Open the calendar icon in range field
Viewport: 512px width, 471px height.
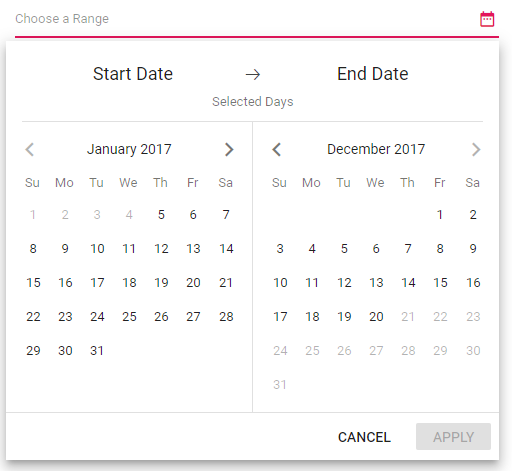pos(487,19)
